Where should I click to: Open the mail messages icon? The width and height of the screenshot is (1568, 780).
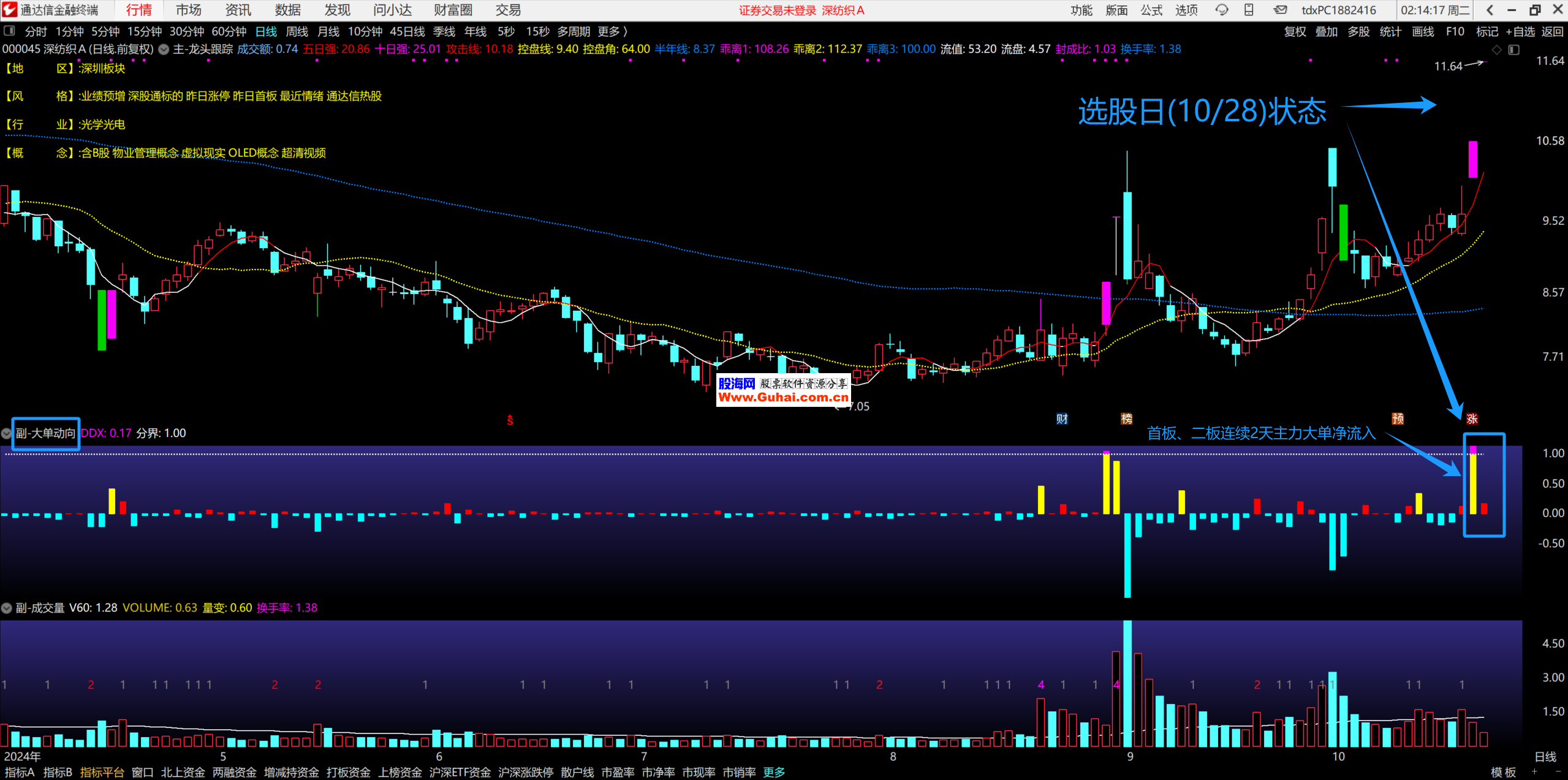point(1280,10)
